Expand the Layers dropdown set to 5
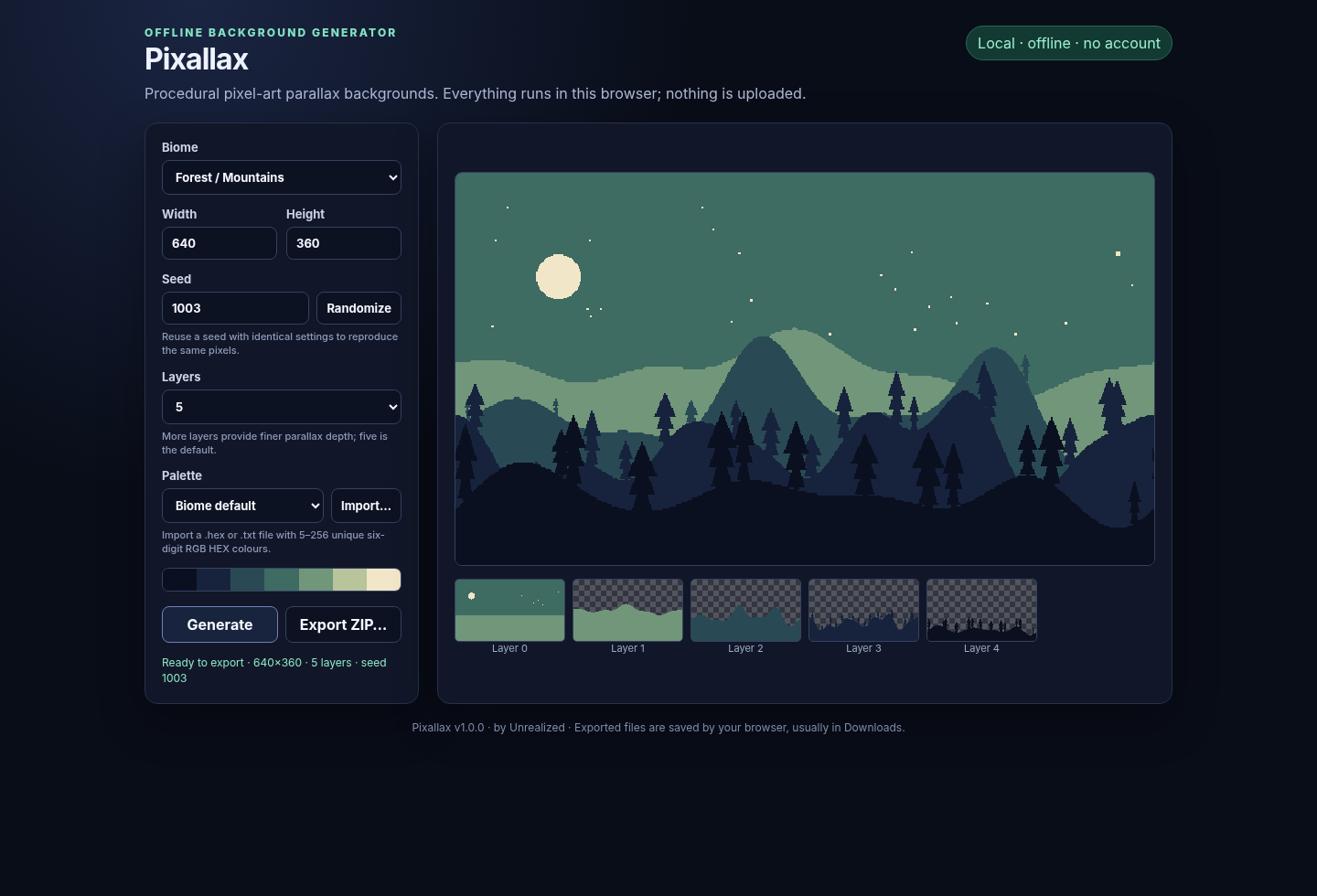Viewport: 1317px width, 896px height. pyautogui.click(x=282, y=407)
